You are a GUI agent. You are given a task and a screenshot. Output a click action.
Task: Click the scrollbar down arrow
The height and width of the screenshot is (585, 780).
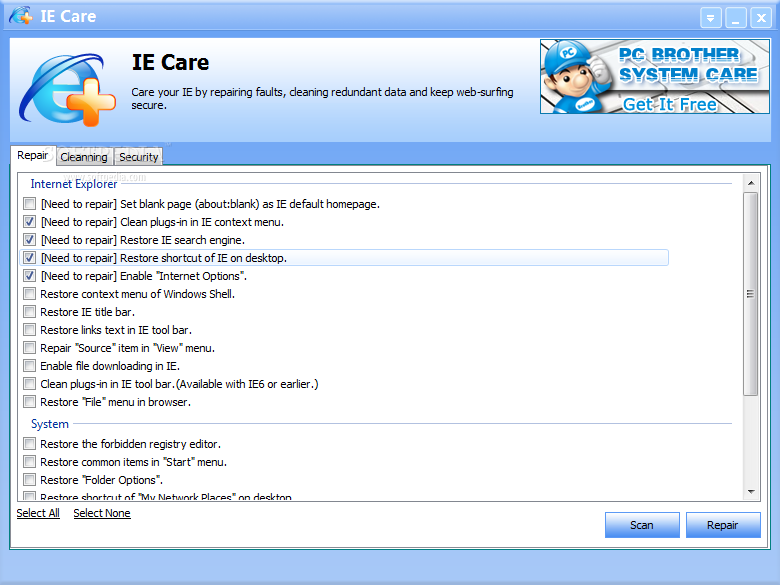pyautogui.click(x=751, y=492)
